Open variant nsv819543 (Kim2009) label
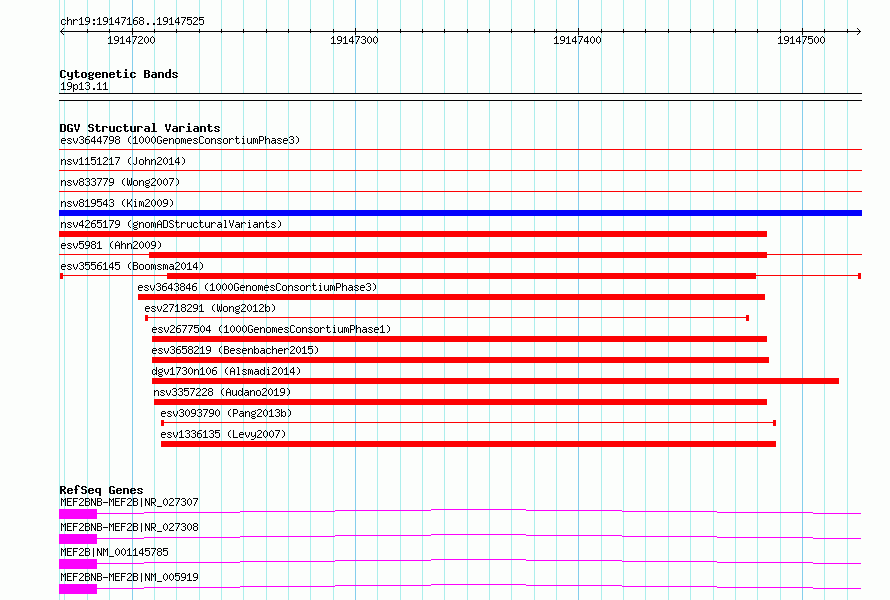 (x=117, y=203)
